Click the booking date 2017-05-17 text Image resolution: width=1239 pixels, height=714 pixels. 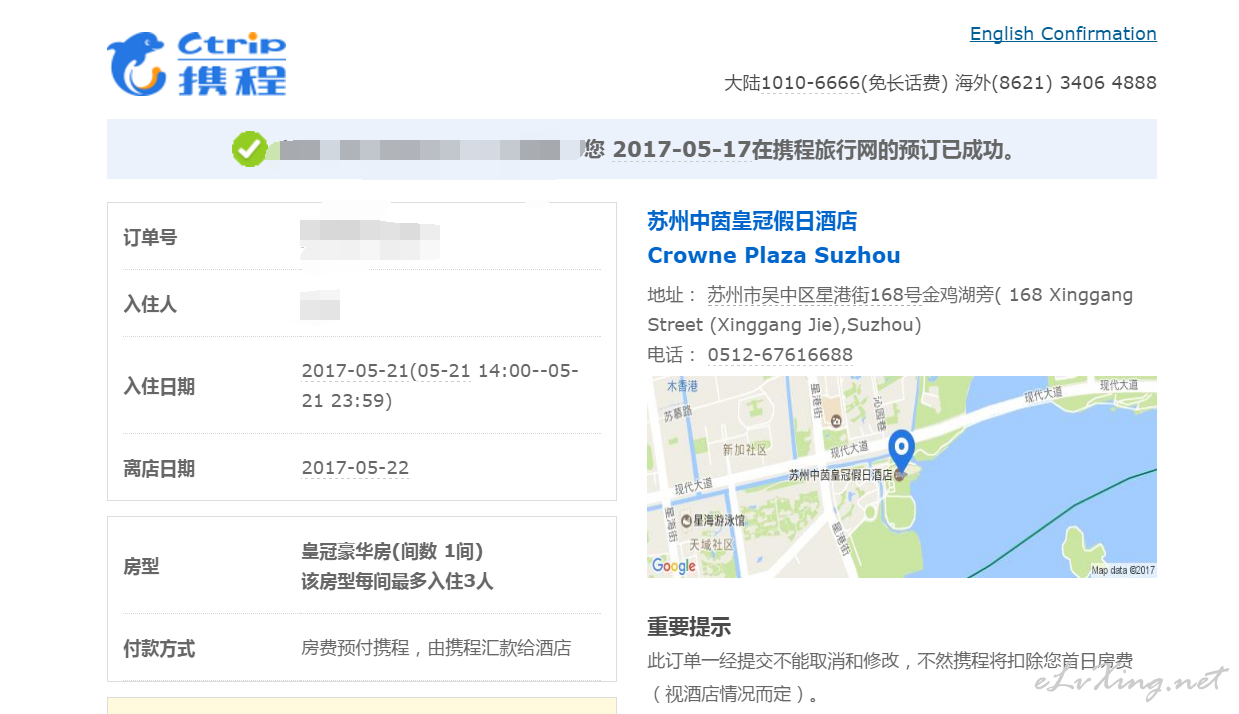coord(681,150)
